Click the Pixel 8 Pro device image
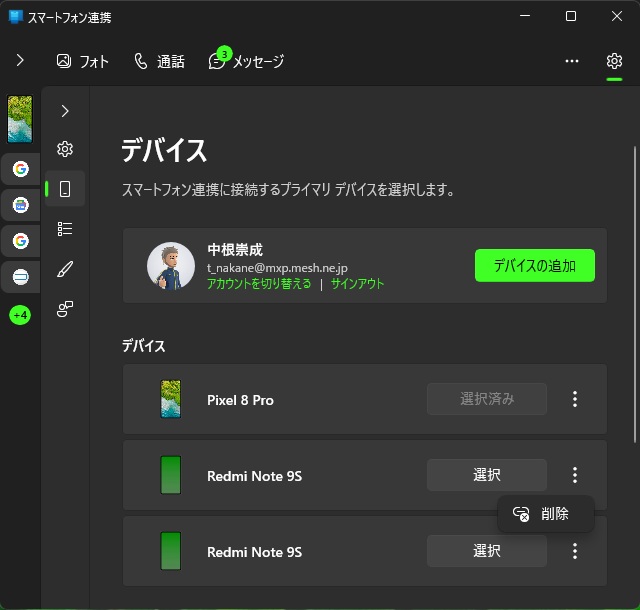Viewport: 640px width, 610px height. click(x=171, y=399)
